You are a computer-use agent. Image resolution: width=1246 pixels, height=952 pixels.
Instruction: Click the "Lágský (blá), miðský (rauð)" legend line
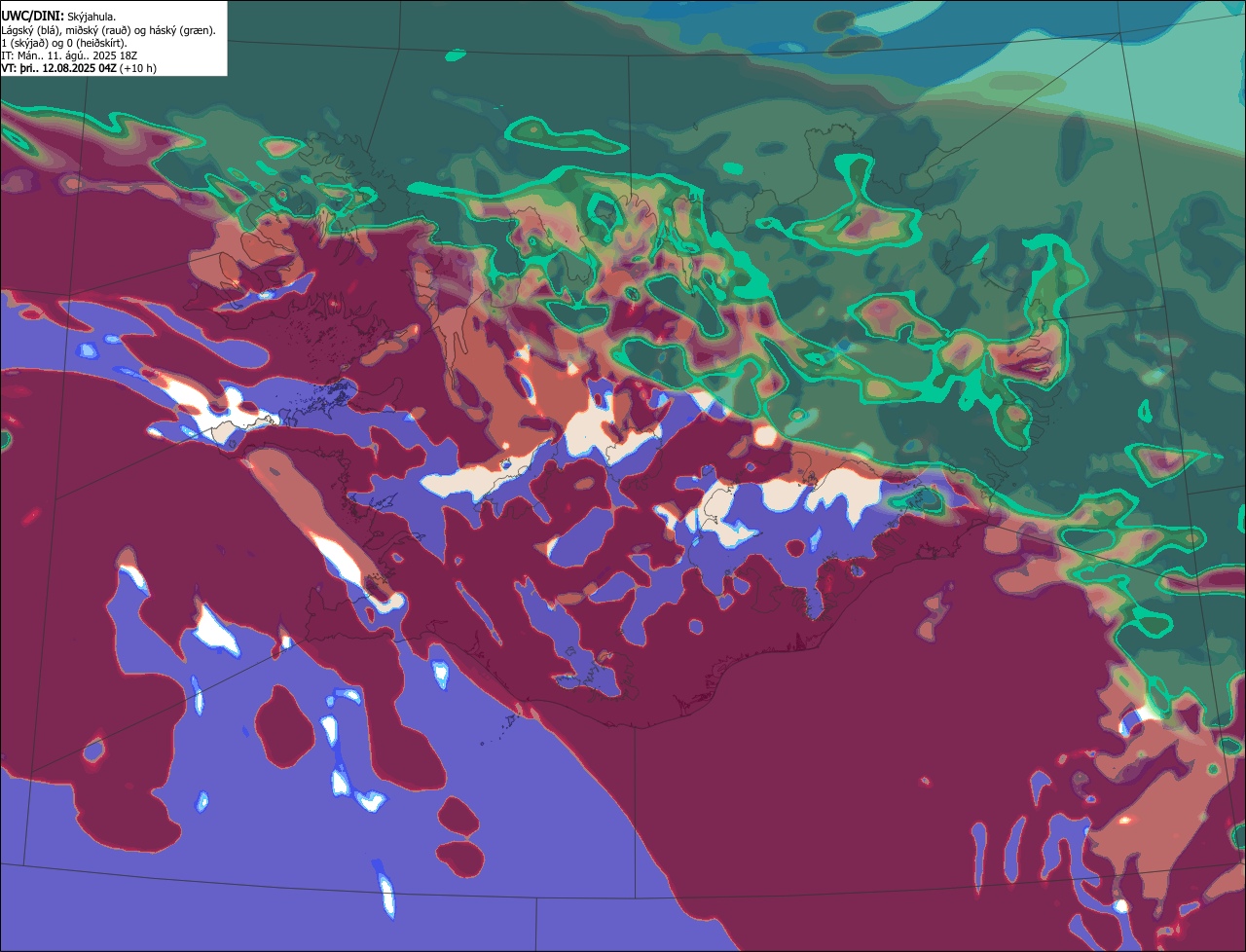(108, 30)
